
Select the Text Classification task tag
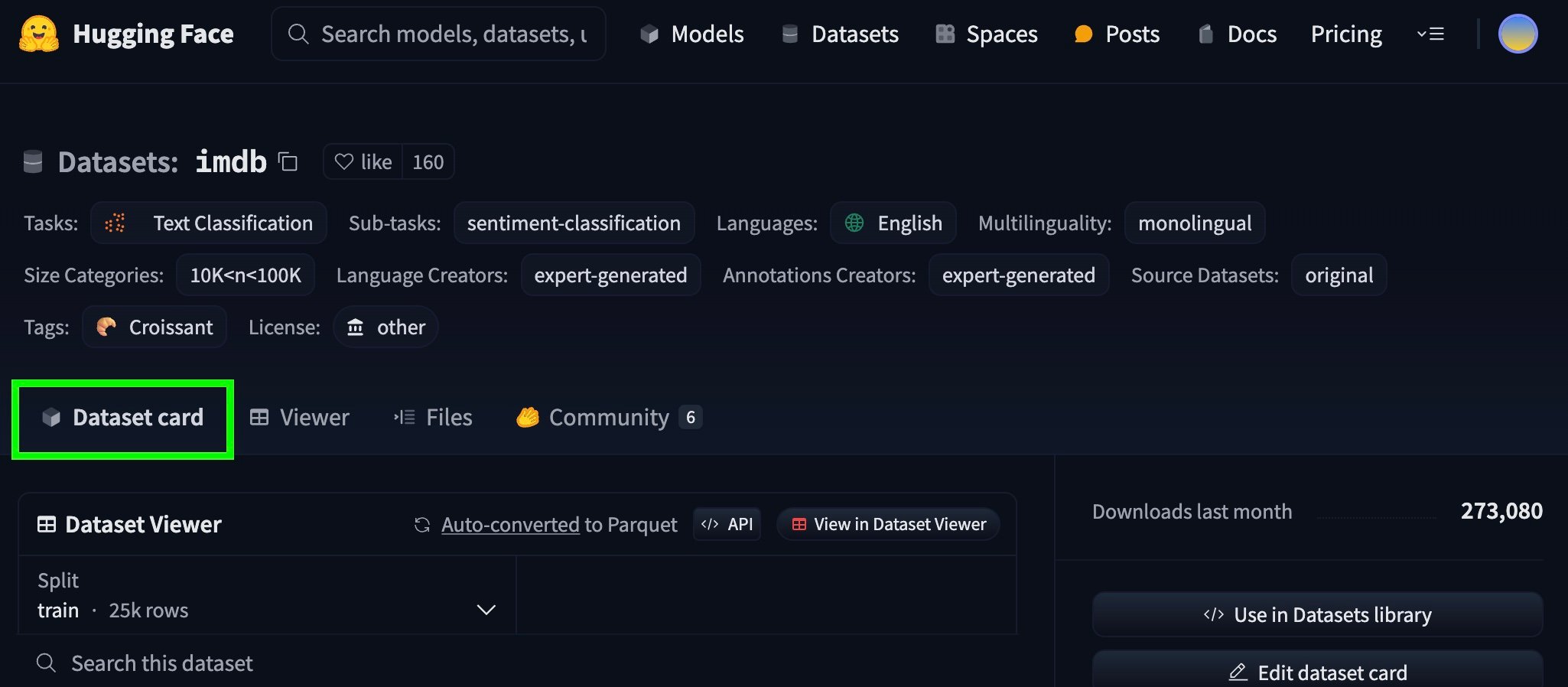[x=209, y=223]
